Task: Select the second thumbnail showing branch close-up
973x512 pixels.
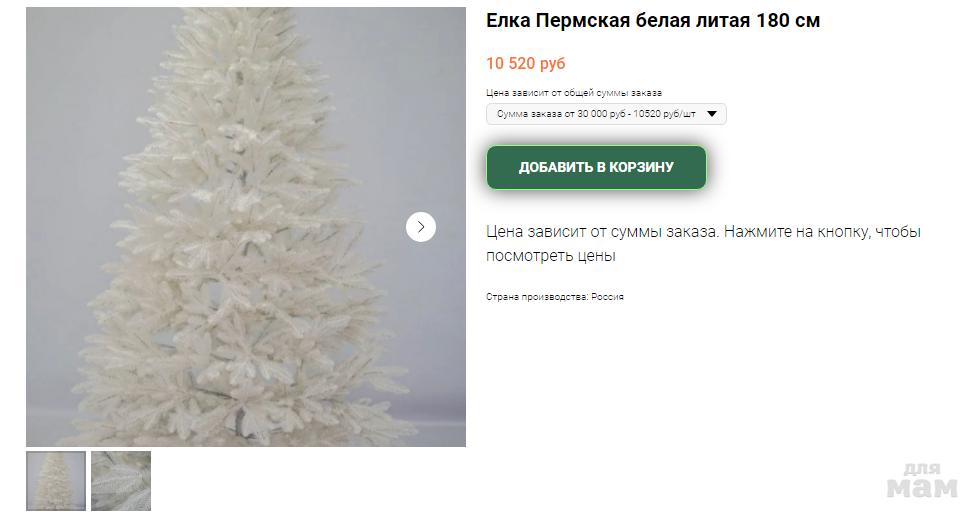Action: pyautogui.click(x=121, y=481)
